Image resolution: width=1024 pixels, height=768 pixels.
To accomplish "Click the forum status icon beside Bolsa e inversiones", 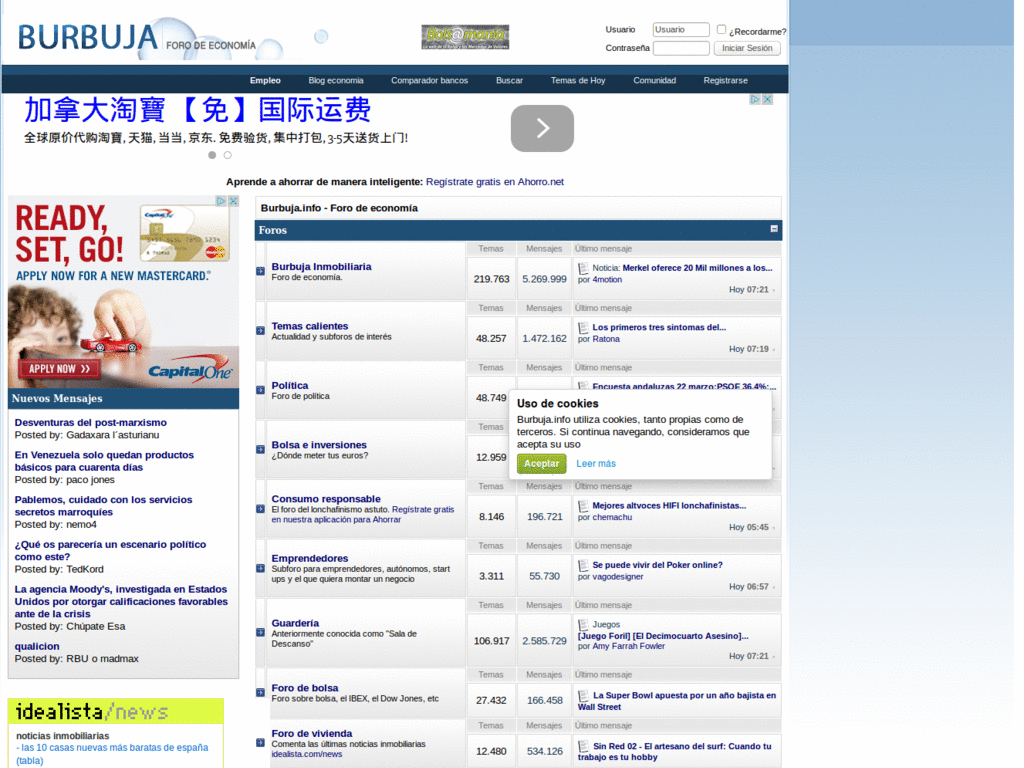I will [x=260, y=449].
